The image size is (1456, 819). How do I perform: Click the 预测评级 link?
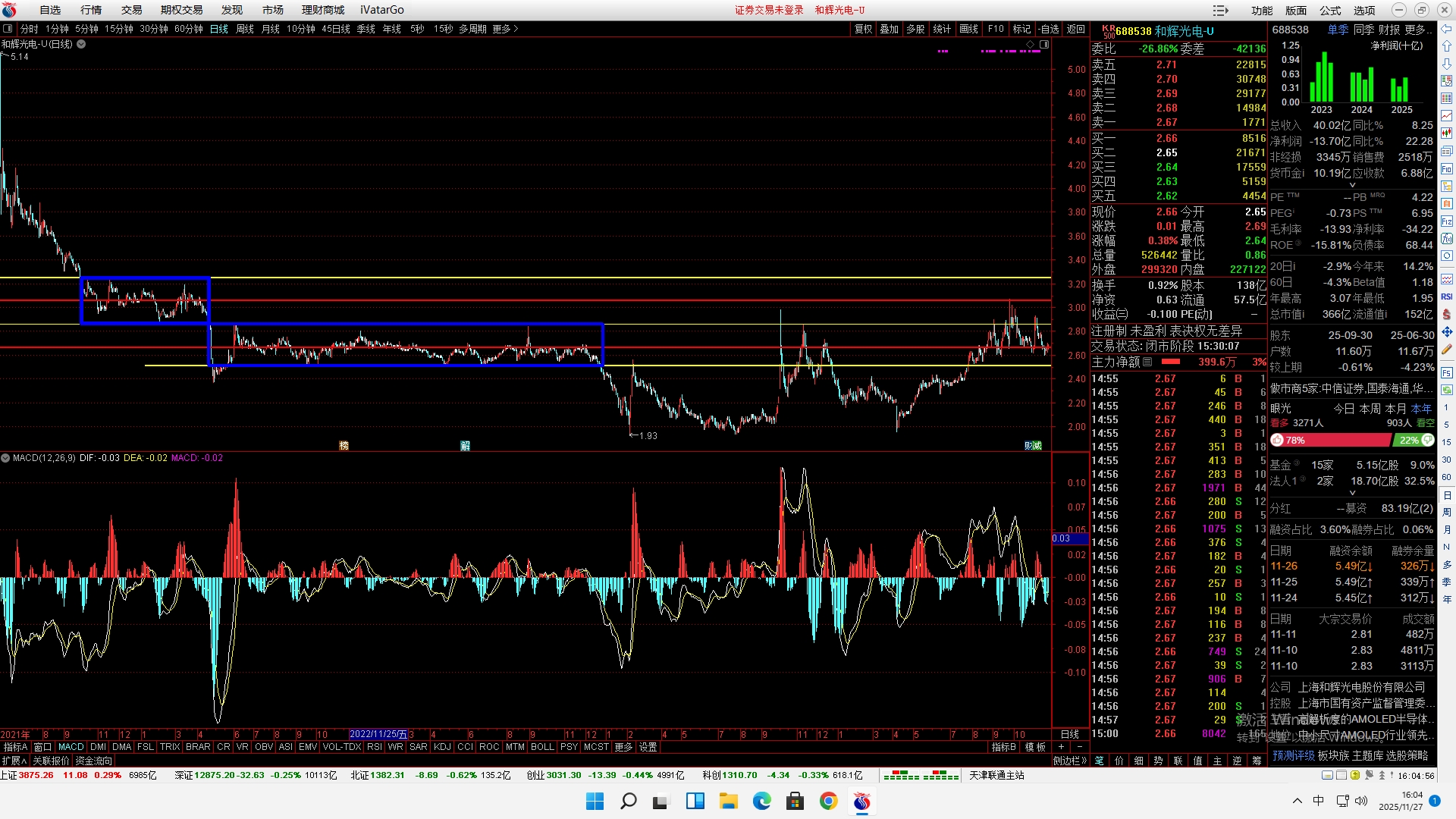[1293, 755]
